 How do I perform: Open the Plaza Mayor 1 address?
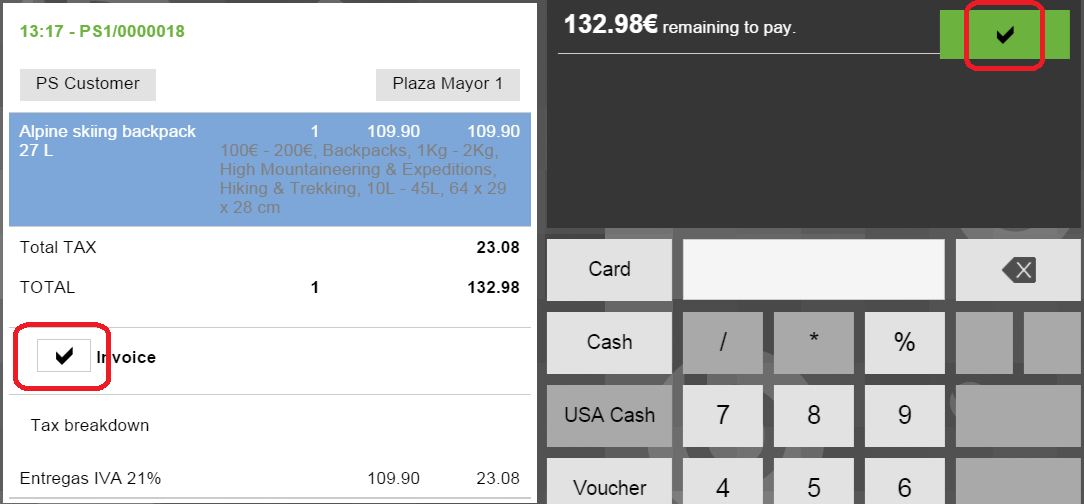tap(447, 84)
